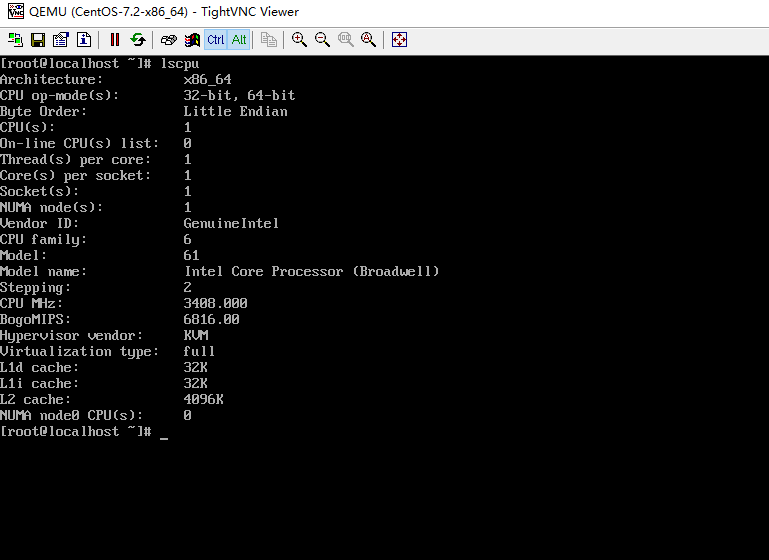Switch to full screen mode icon

tap(399, 40)
